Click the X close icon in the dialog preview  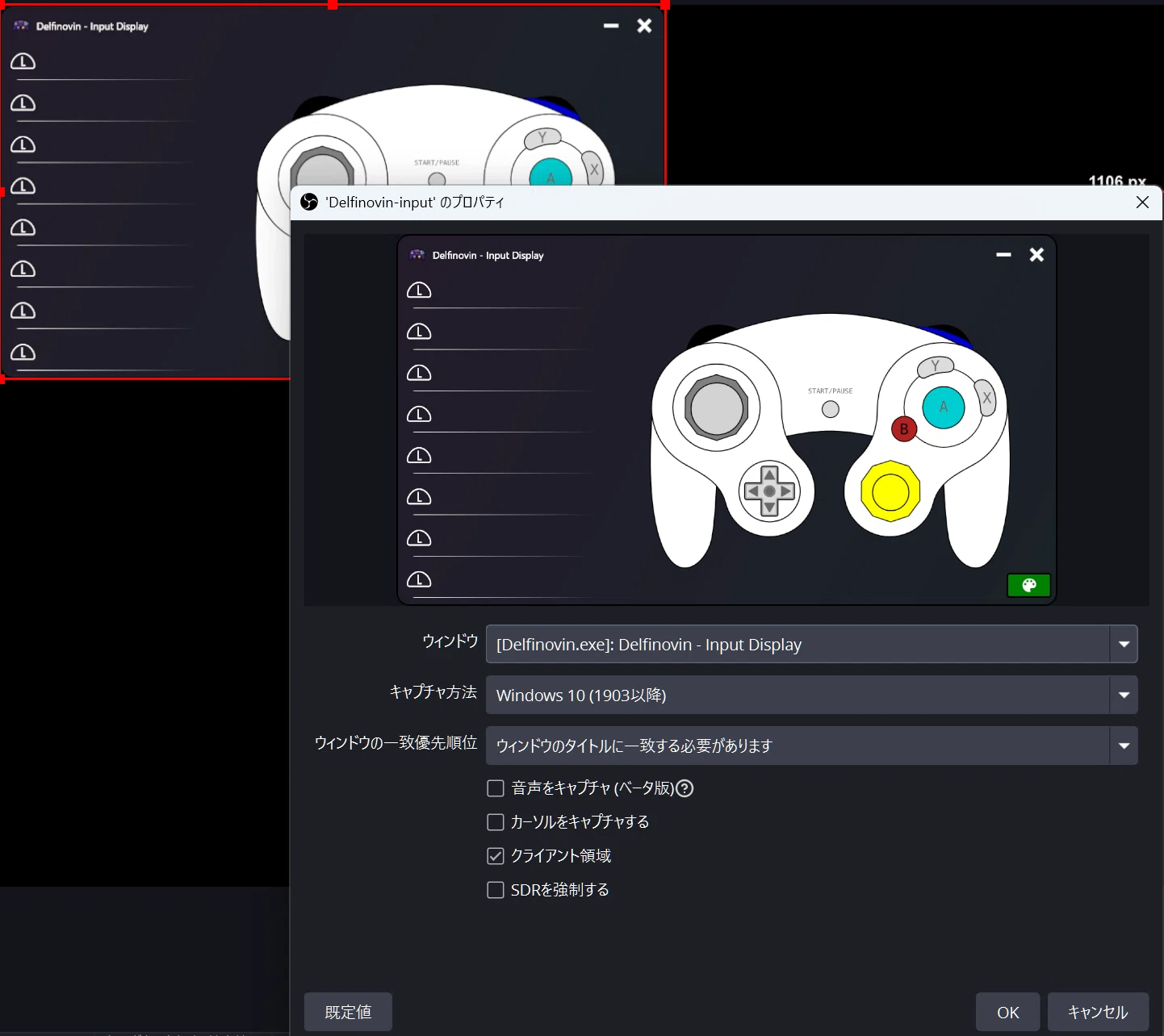(1036, 255)
